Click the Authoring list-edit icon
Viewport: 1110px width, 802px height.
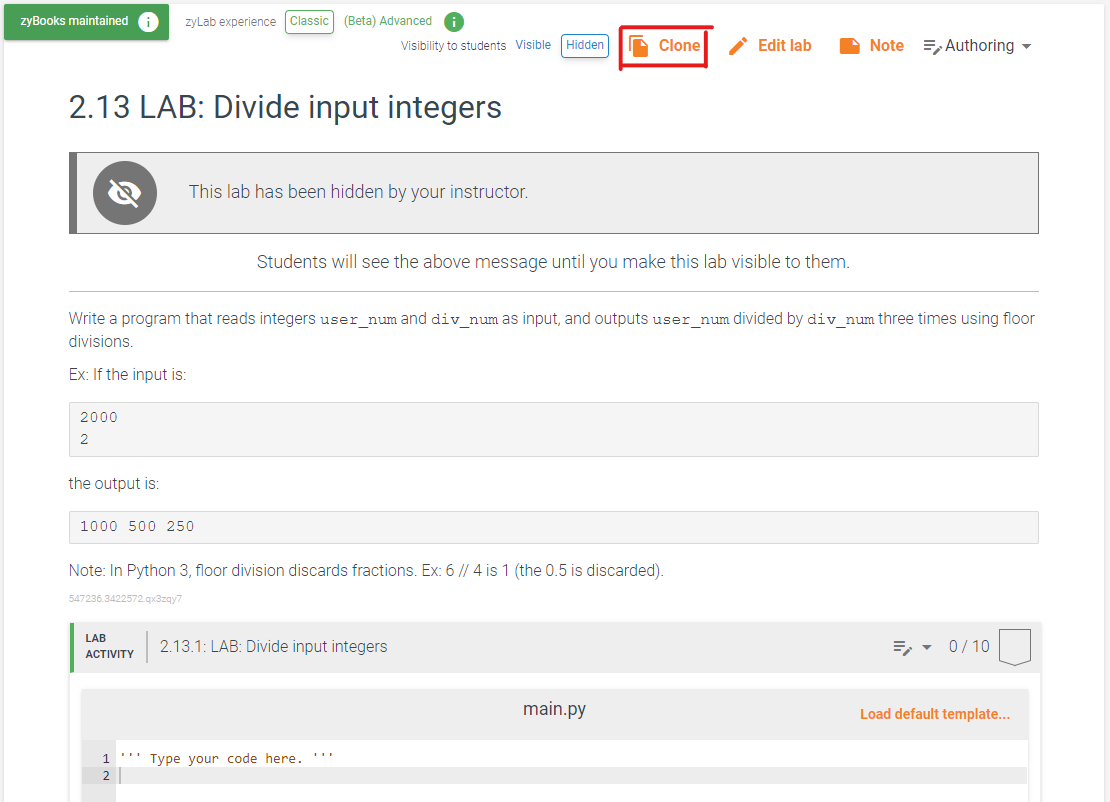932,47
